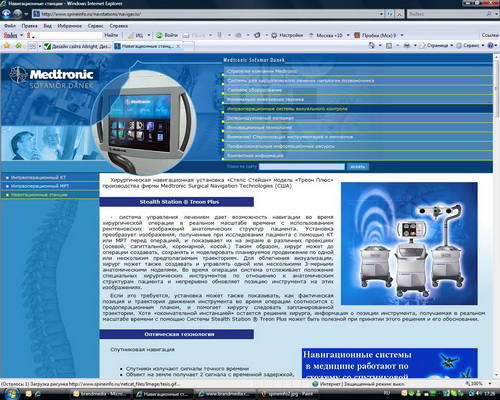Viewport: 500px width, 400px height.
Task: Open the Вид menu
Action: point(48,26)
